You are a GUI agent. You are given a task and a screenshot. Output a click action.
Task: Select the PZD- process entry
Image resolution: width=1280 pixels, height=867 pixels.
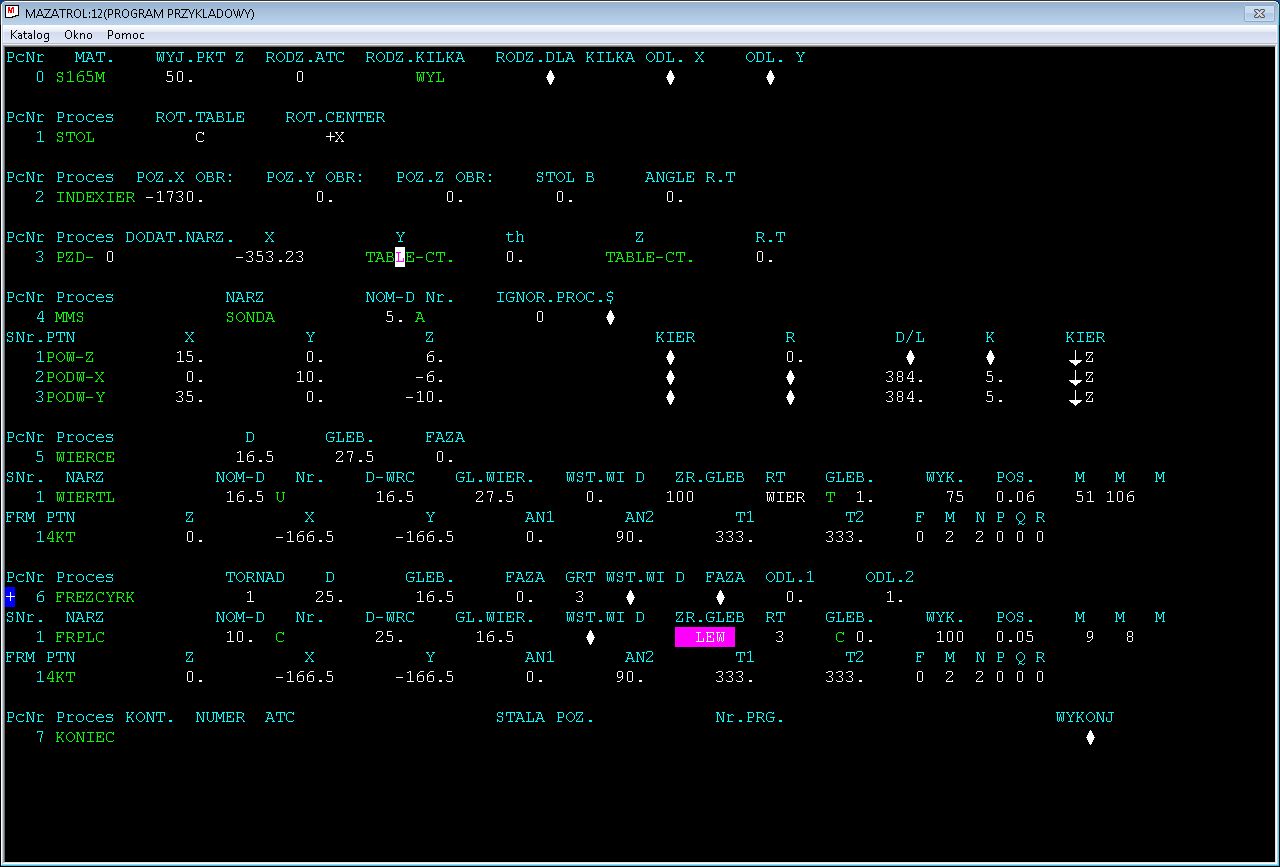pos(75,257)
